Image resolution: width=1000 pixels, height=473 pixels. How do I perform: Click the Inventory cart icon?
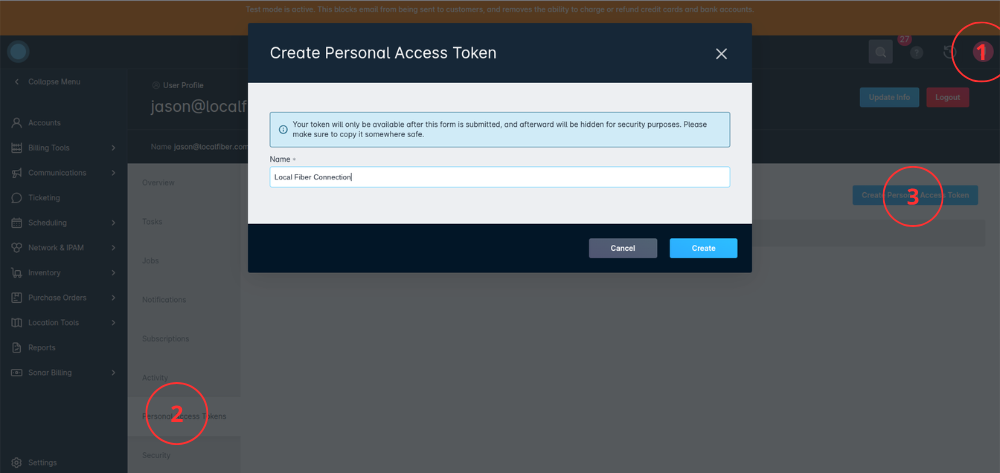point(17,273)
